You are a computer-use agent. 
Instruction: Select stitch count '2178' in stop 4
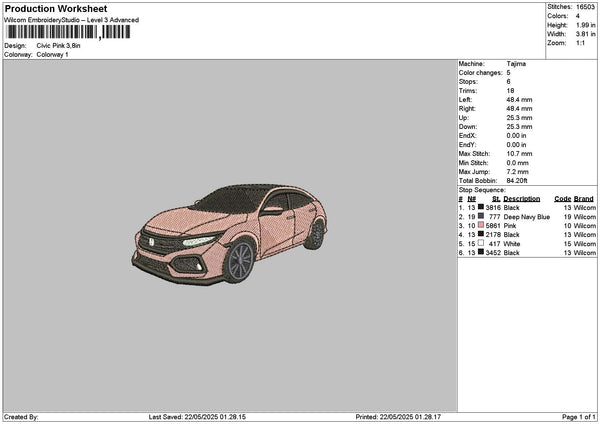493,235
